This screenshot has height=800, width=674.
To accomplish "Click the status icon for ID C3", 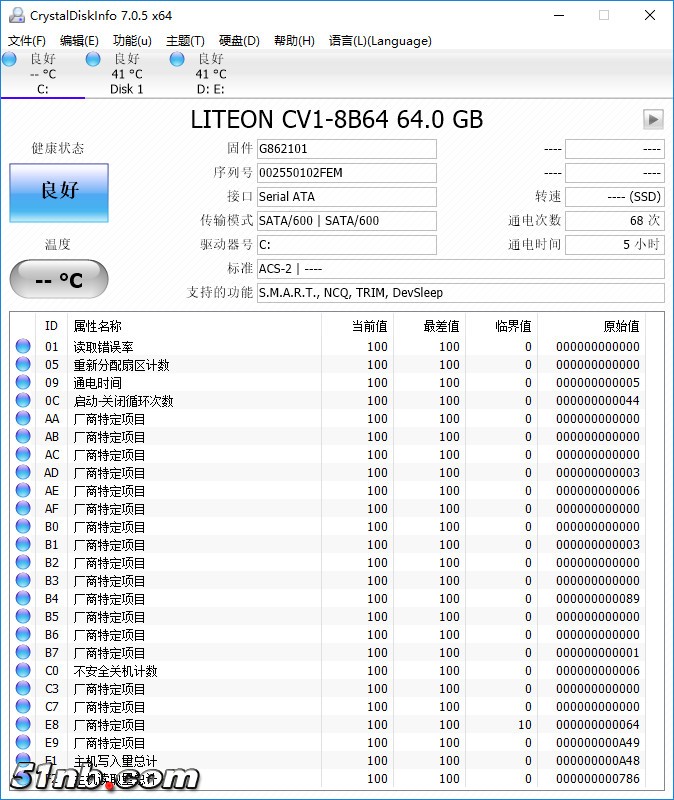I will (x=23, y=688).
